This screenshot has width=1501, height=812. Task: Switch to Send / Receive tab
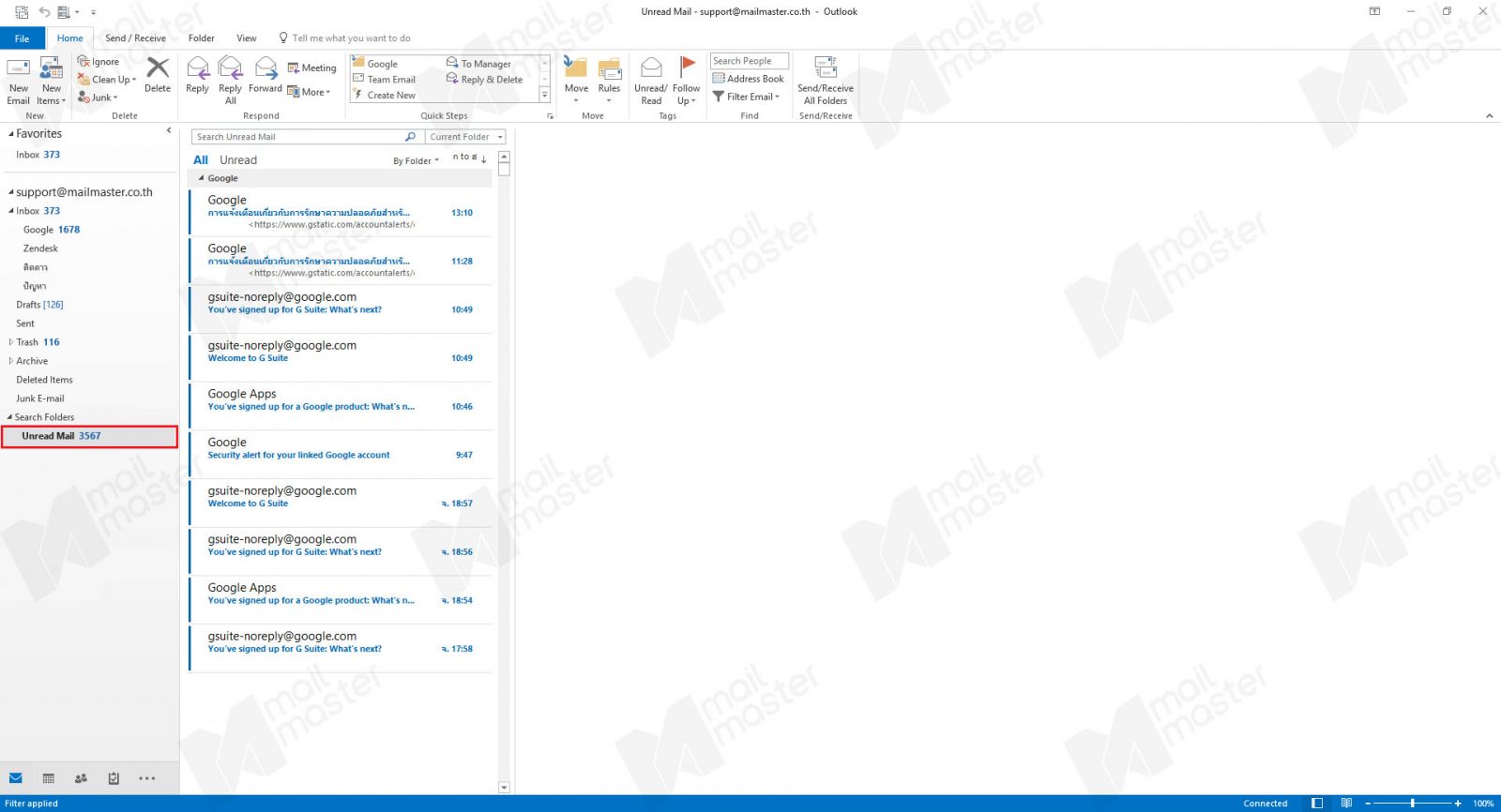click(135, 38)
